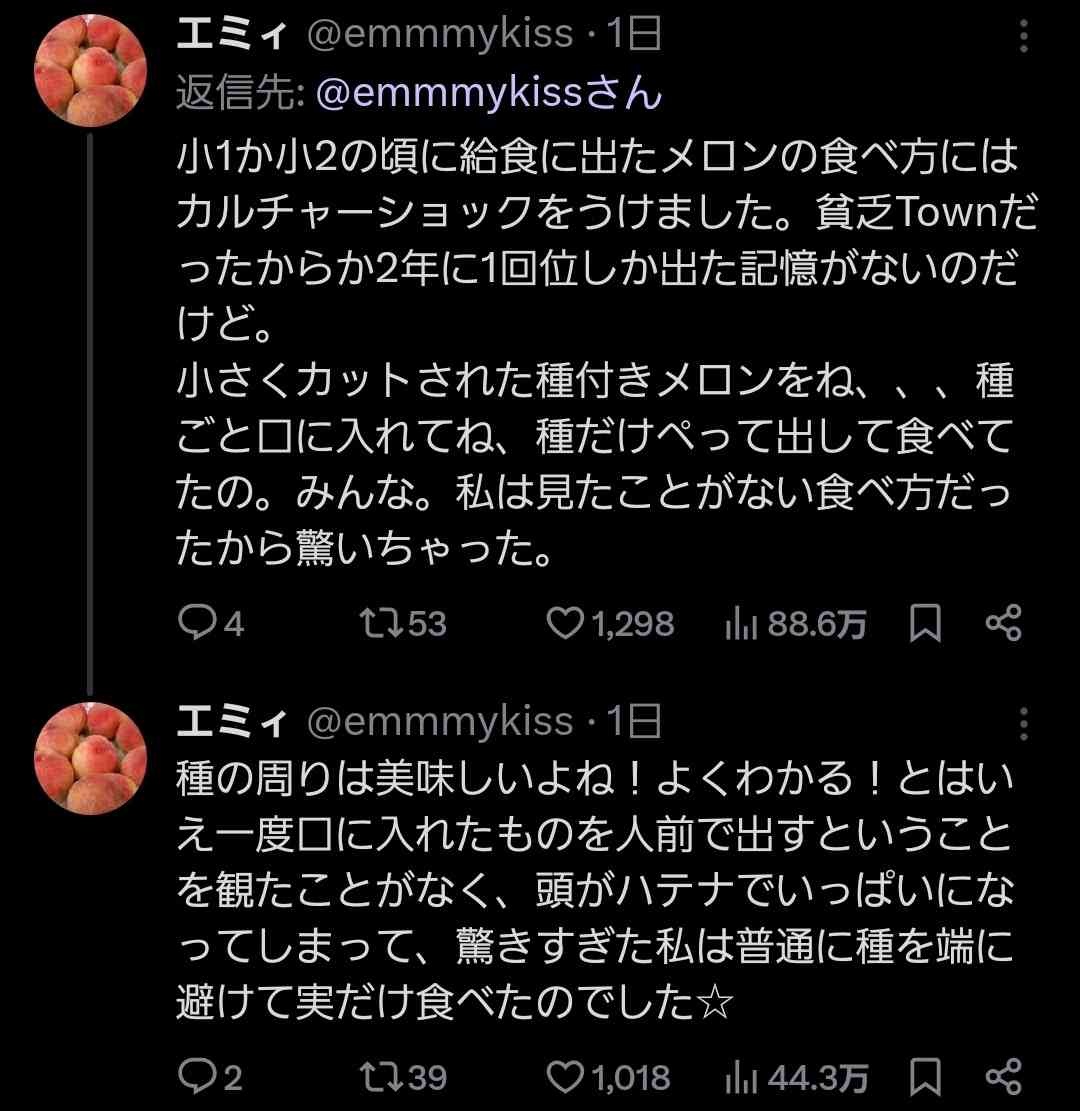Share the first tweet
The height and width of the screenshot is (1111, 1080).
click(1003, 624)
